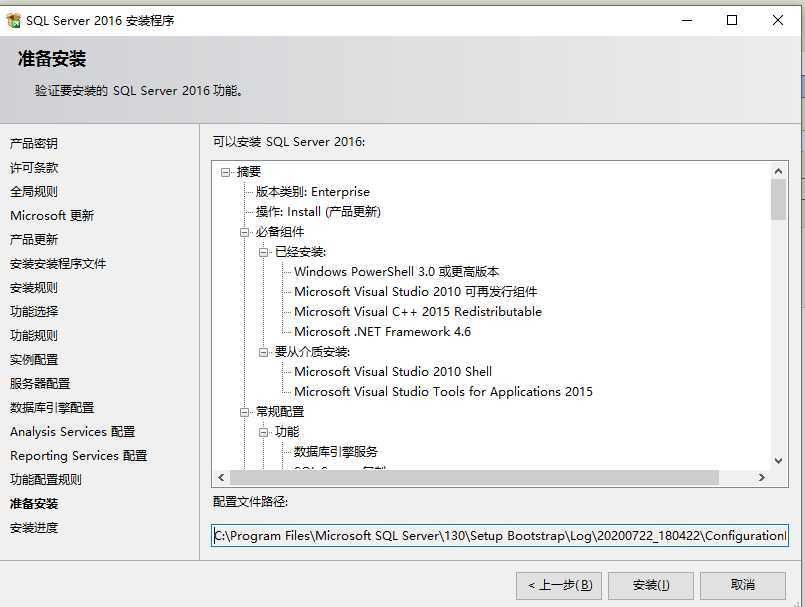
Task: Collapse the 功能 node
Action: 263,432
